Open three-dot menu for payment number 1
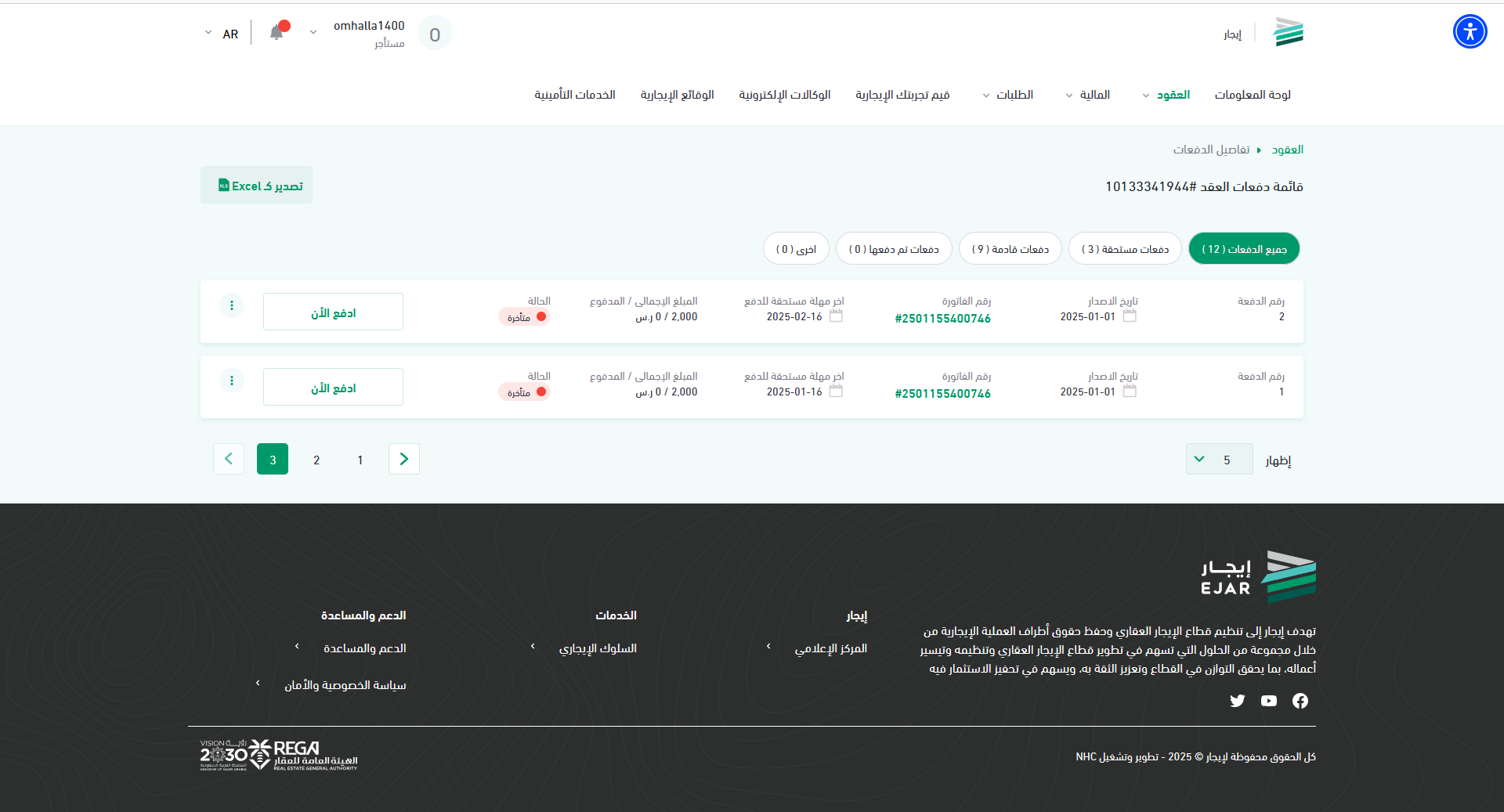Screen dimensions: 1504x812 (232, 381)
